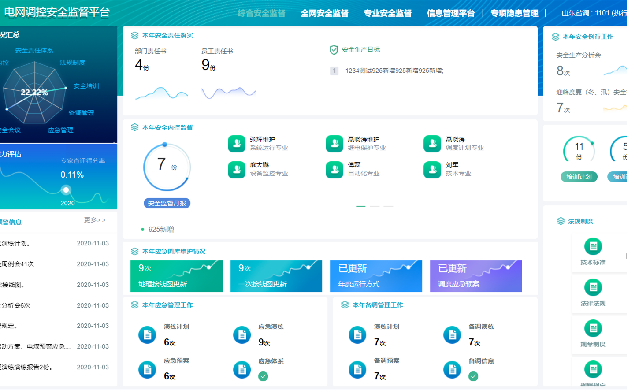
Task: Click the 7次 value in right panel
Action: (x=563, y=108)
